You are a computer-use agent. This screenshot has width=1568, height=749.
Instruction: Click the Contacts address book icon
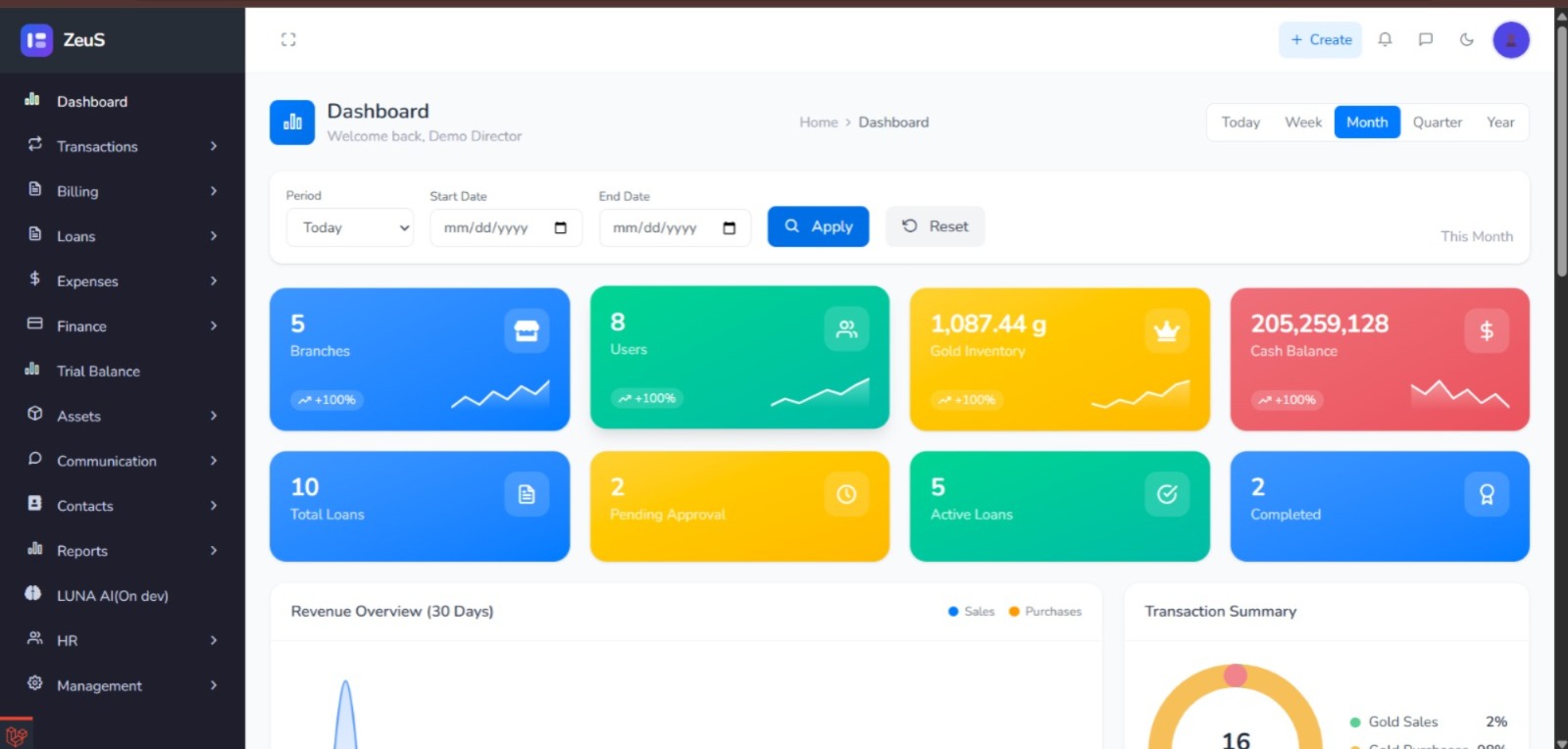coord(35,503)
